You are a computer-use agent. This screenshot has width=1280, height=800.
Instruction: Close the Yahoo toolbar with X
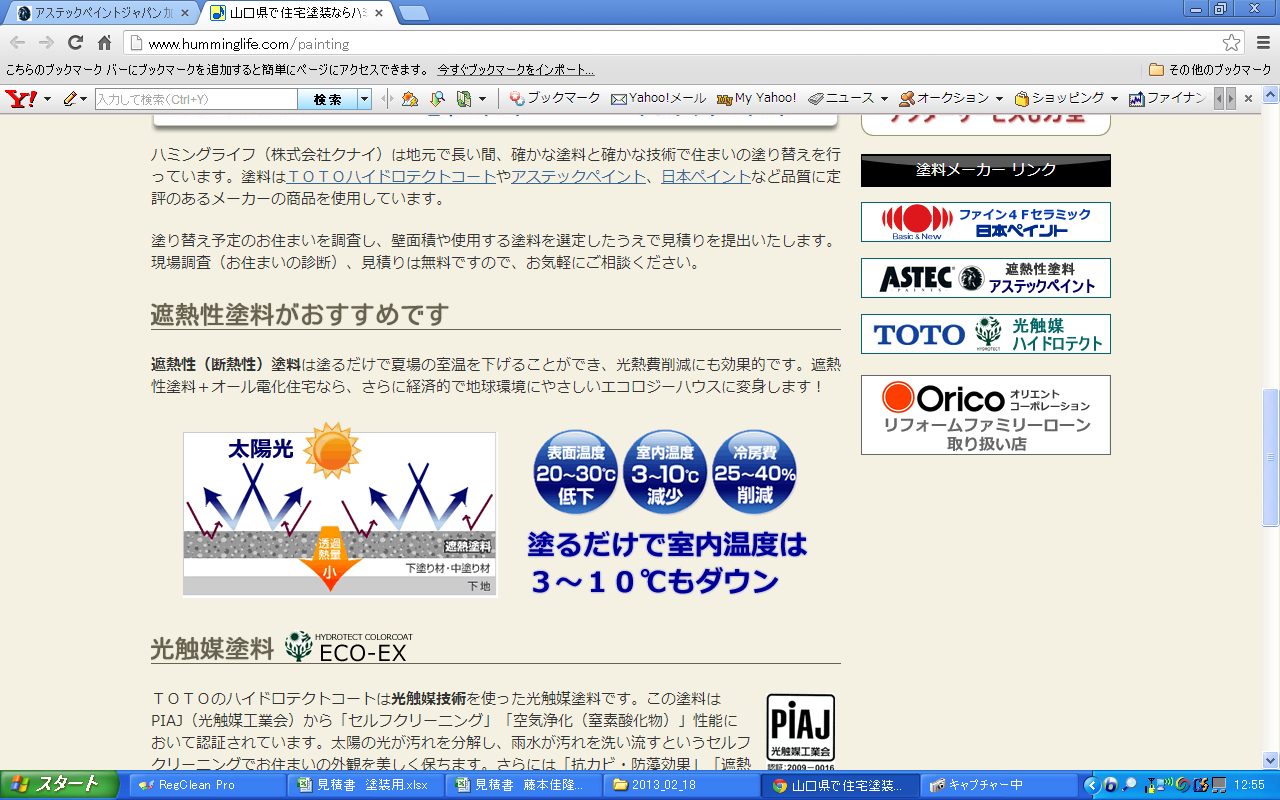pyautogui.click(x=1248, y=98)
